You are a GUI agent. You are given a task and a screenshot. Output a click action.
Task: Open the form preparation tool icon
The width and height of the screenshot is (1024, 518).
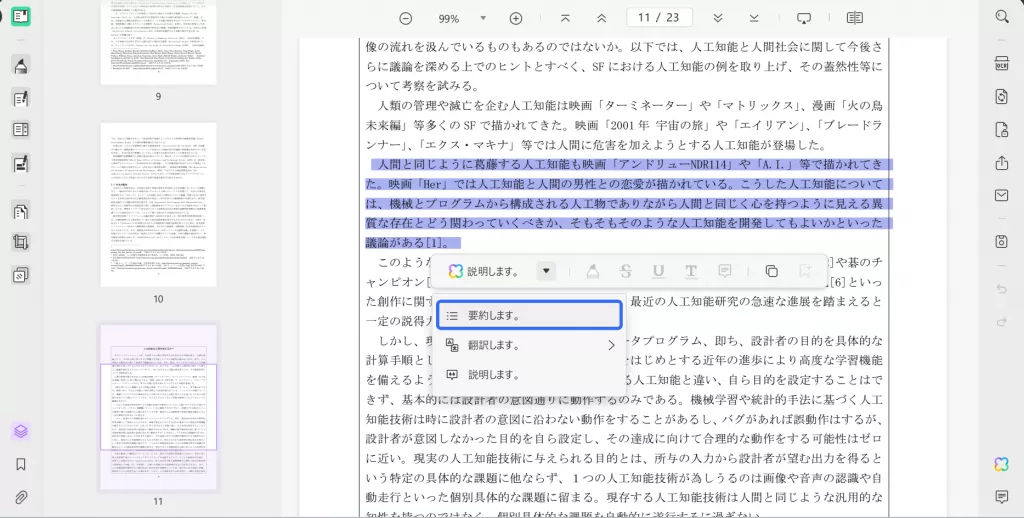point(21,129)
